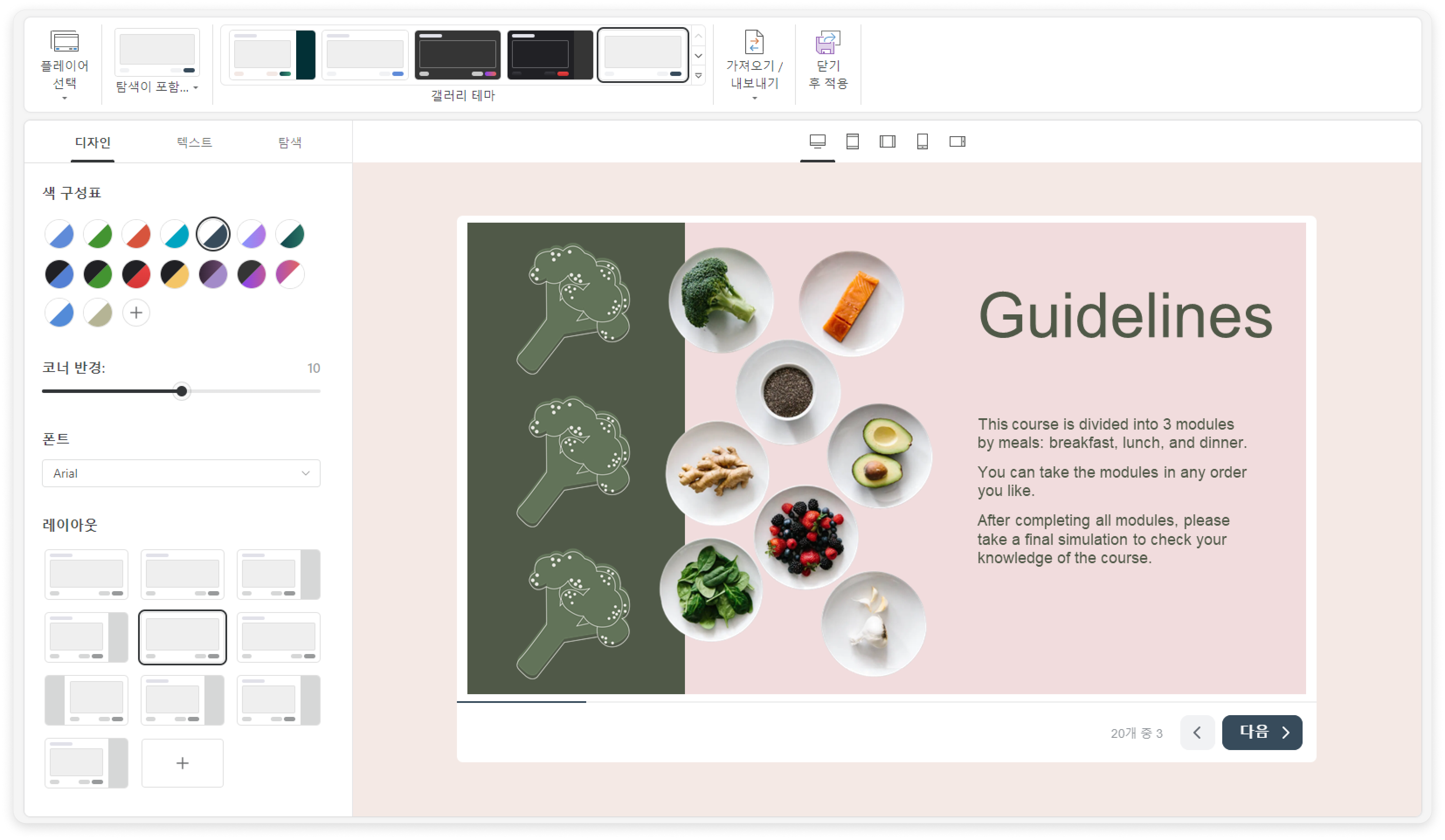Select the dark and yellow color scheme
1445x840 pixels.
tap(175, 274)
